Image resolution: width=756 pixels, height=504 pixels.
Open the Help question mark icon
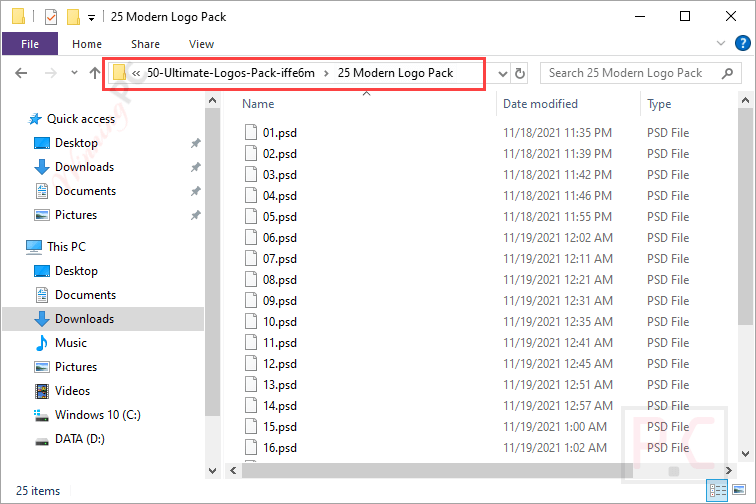[x=742, y=43]
